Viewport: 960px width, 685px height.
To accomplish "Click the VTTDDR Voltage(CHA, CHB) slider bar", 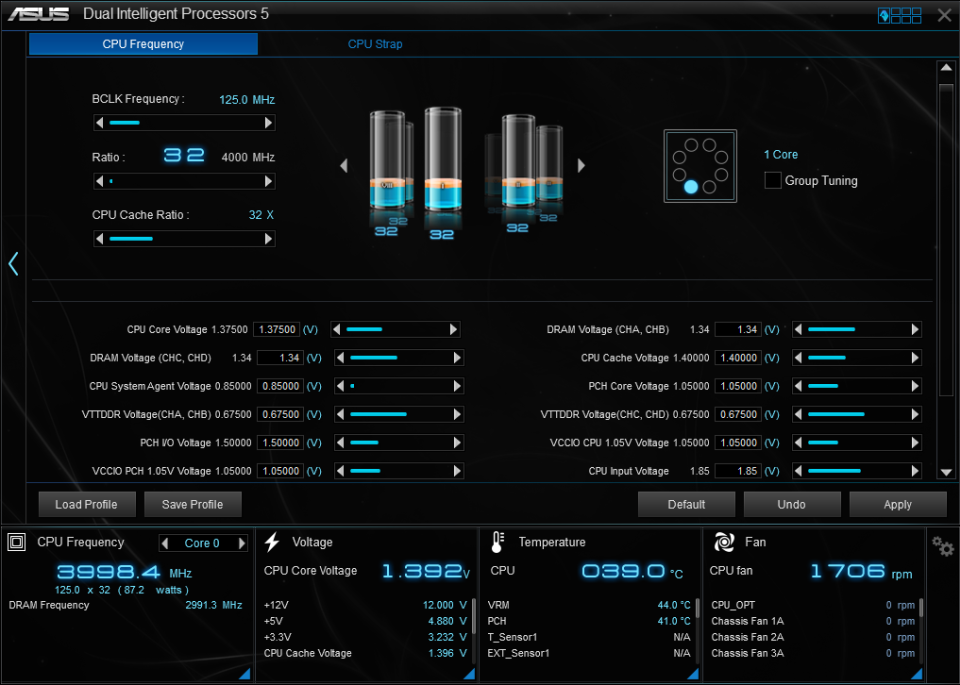I will (x=399, y=414).
